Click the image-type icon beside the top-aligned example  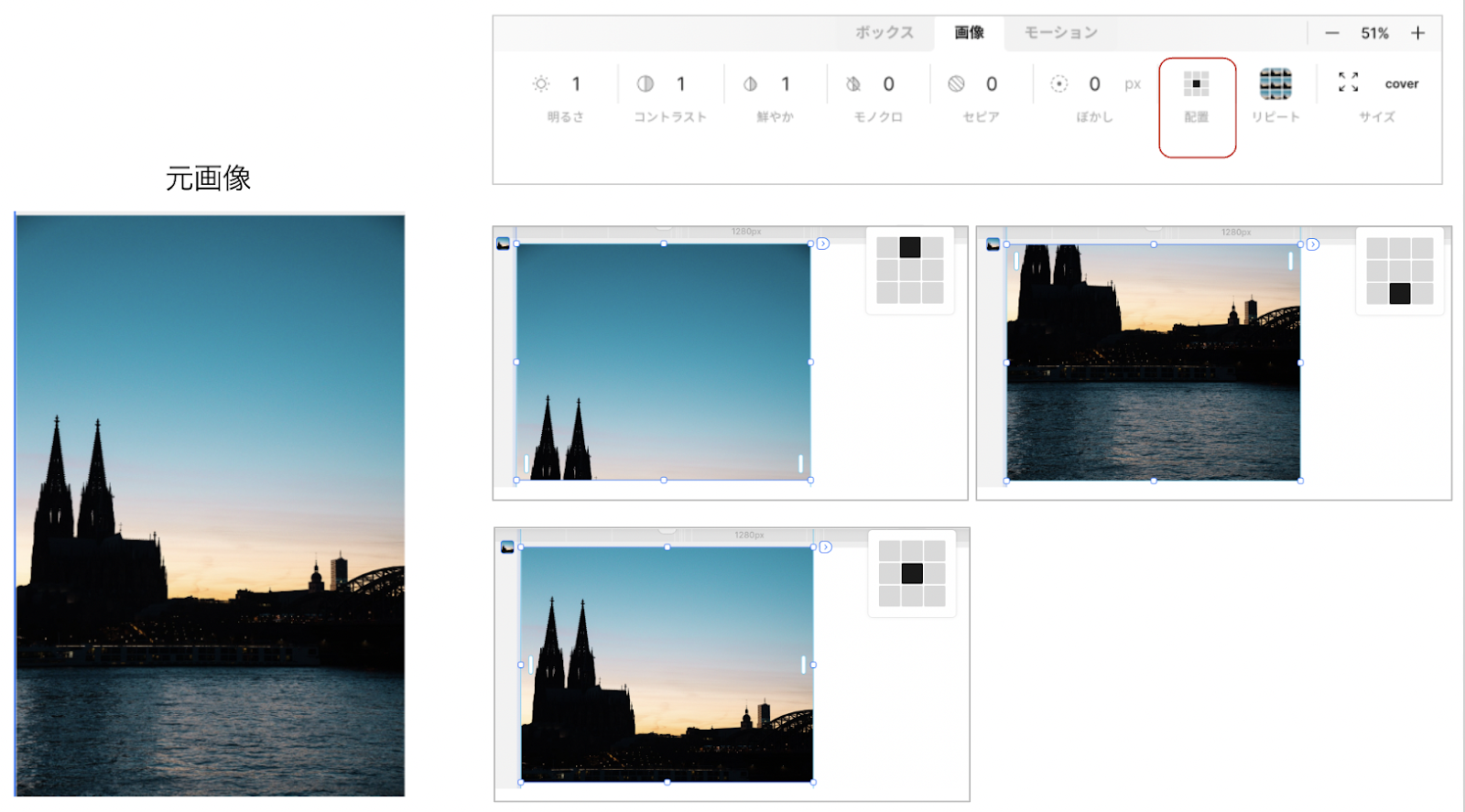click(x=503, y=244)
